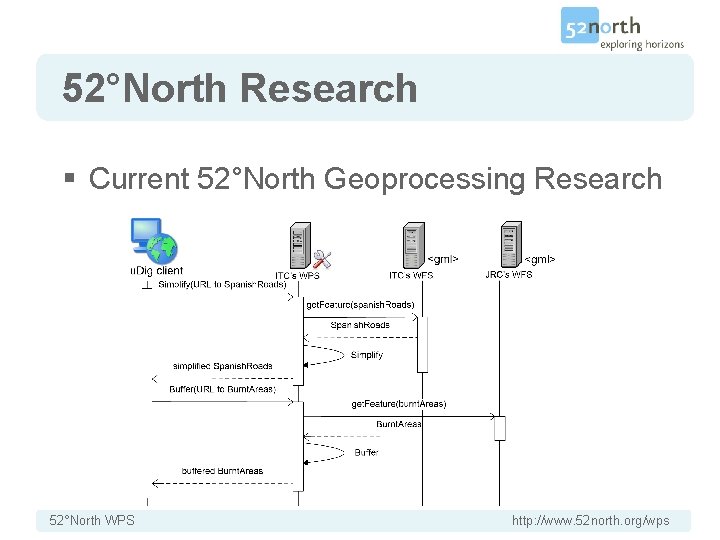This screenshot has width=720, height=540.
Task: Click the ITC's WPS server icon
Action: coord(301,246)
